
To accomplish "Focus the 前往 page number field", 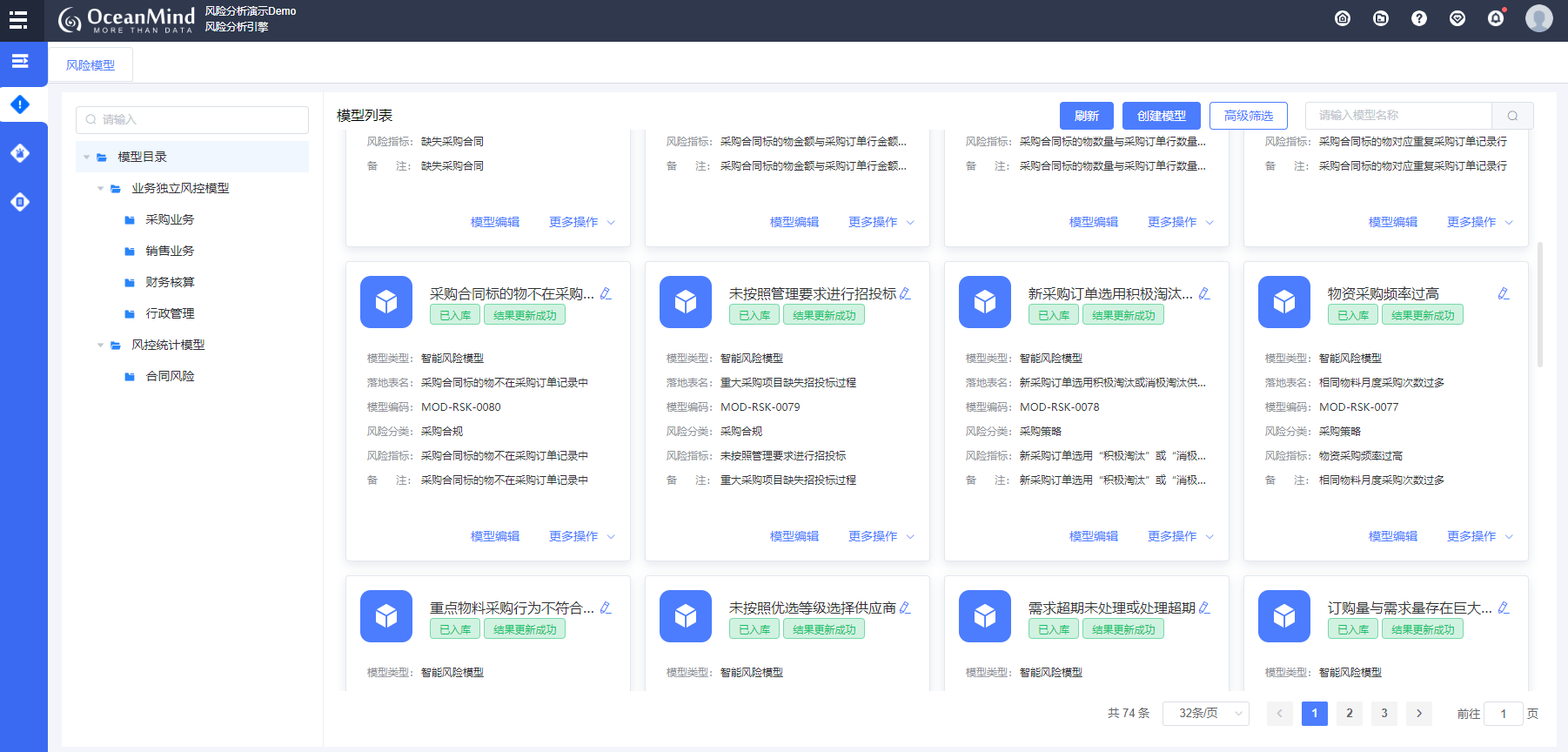I will pyautogui.click(x=1503, y=714).
